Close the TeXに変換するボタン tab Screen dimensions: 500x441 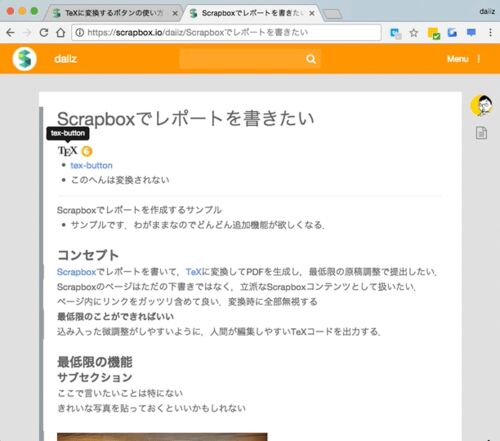175,13
